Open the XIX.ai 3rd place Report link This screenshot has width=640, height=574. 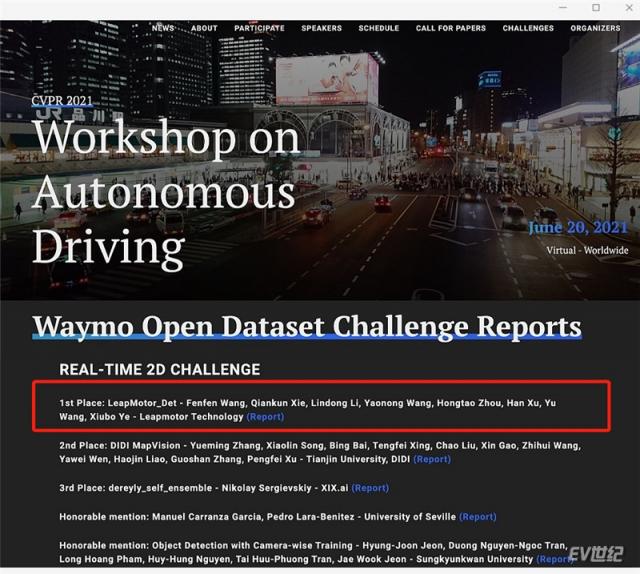370,488
